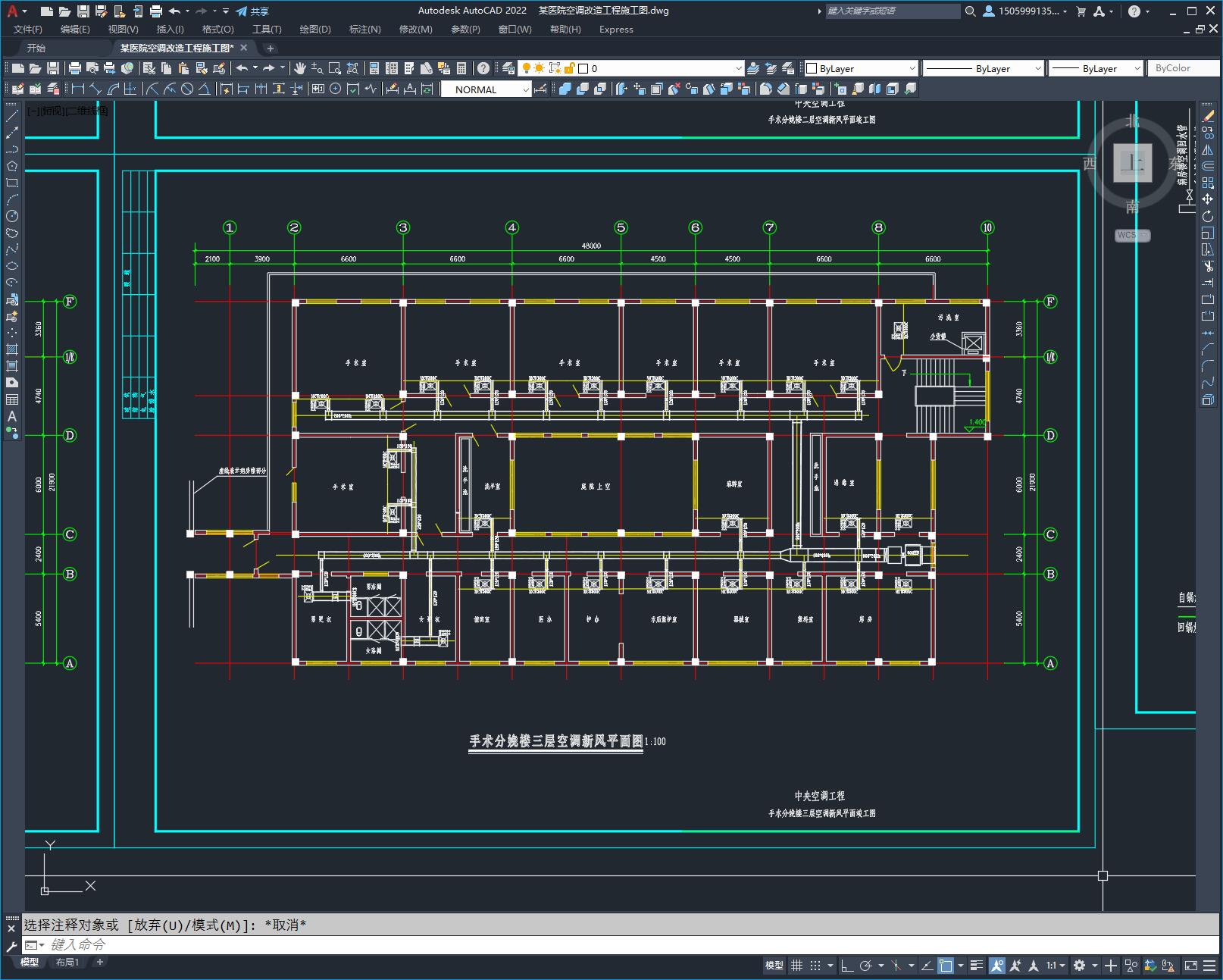Screen dimensions: 1223x980
Task: Open the ByLayer color dropdown
Action: (x=912, y=68)
